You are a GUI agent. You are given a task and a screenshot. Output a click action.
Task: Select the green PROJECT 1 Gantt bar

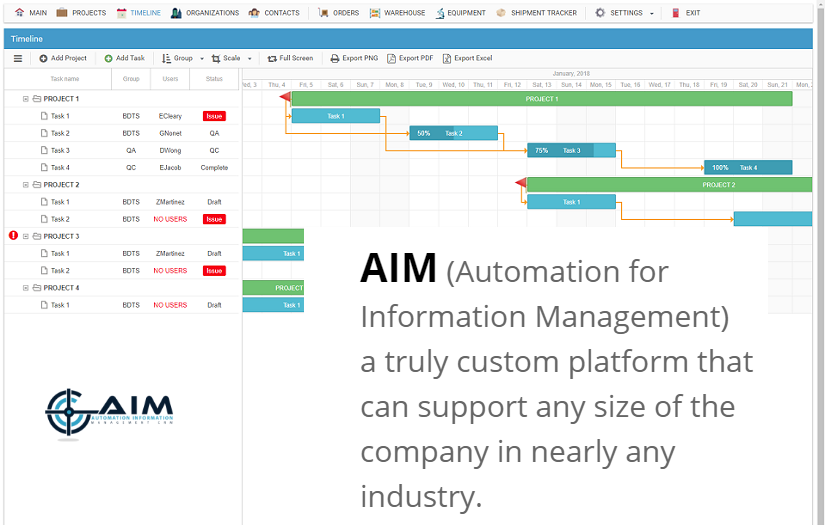tap(542, 99)
